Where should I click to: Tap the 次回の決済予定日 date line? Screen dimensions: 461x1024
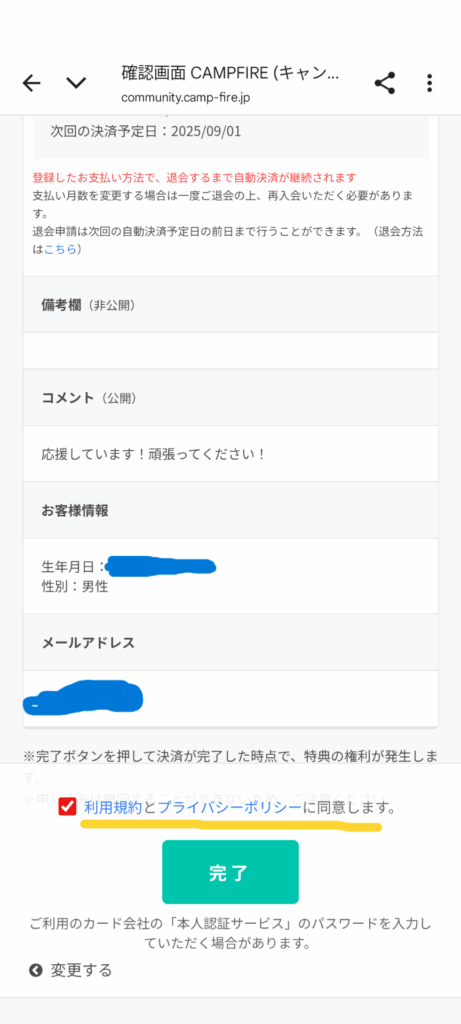coord(146,131)
